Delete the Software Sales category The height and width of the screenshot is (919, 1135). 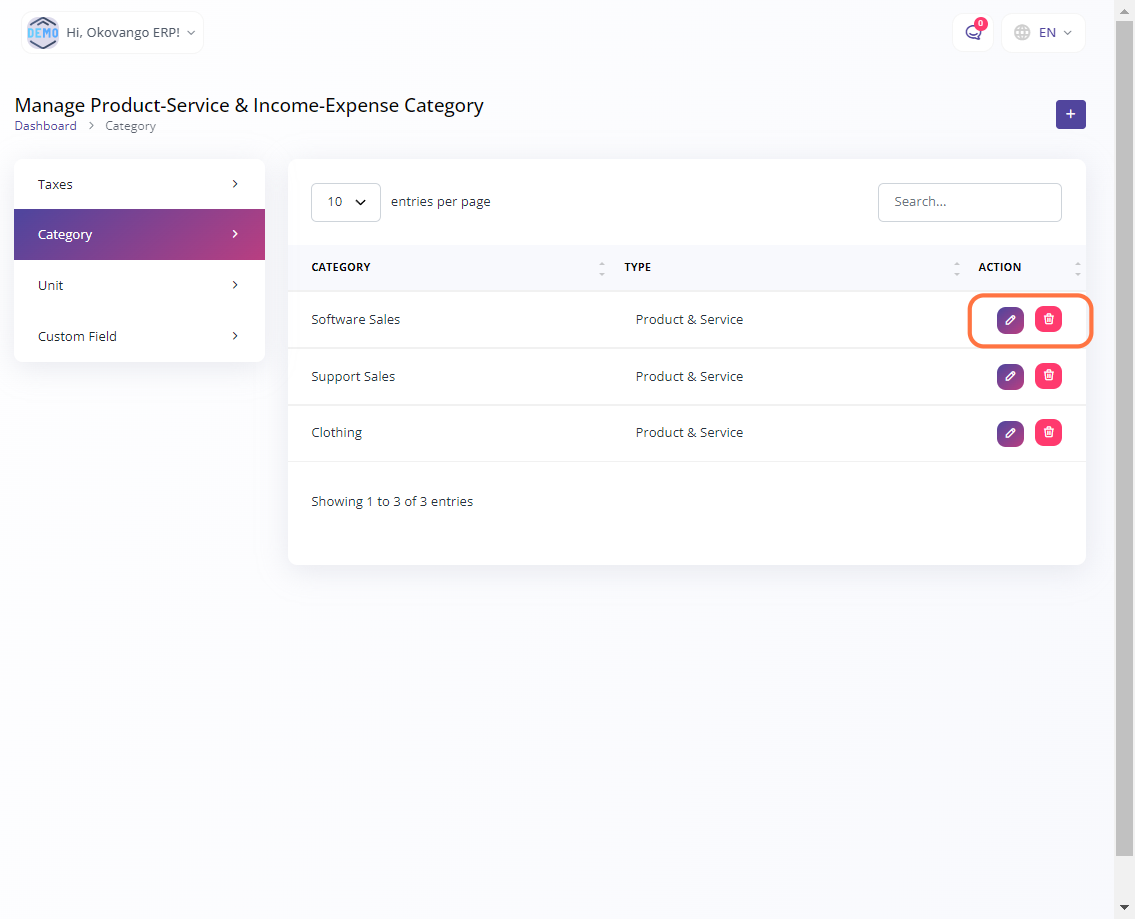(1048, 320)
